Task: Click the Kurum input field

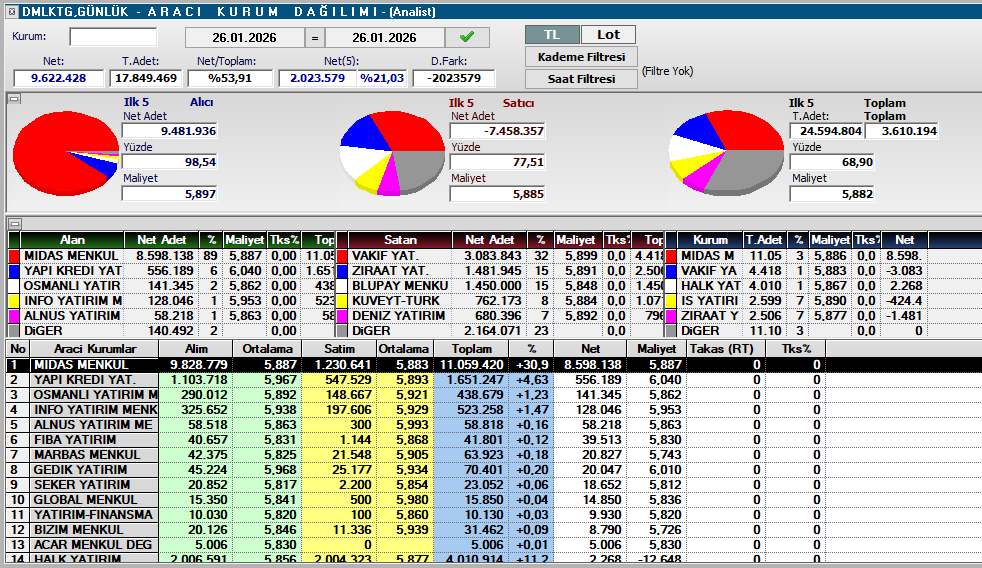Action: (113, 37)
